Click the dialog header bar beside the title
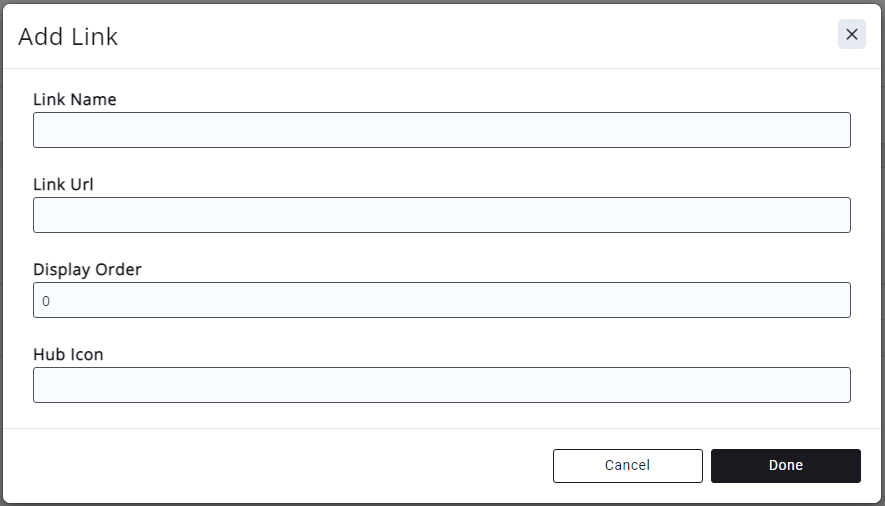Image resolution: width=885 pixels, height=506 pixels. click(x=450, y=38)
